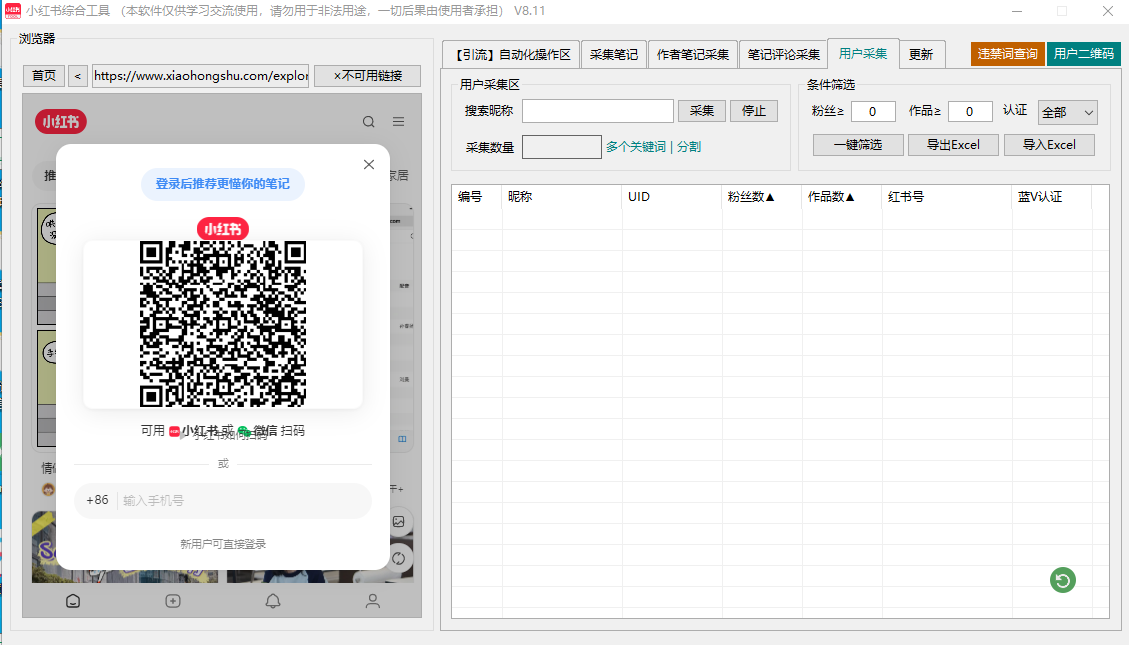This screenshot has height=645, width=1129.
Task: Select the home icon in bottom navigation
Action: point(72,601)
